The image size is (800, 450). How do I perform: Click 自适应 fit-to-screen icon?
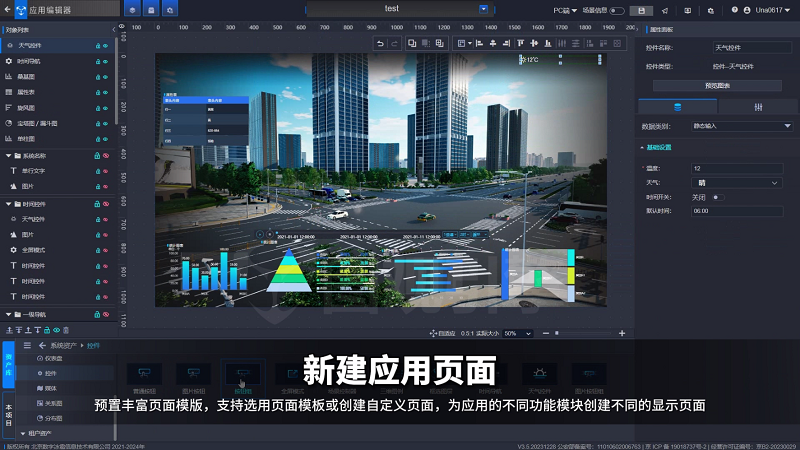(433, 333)
